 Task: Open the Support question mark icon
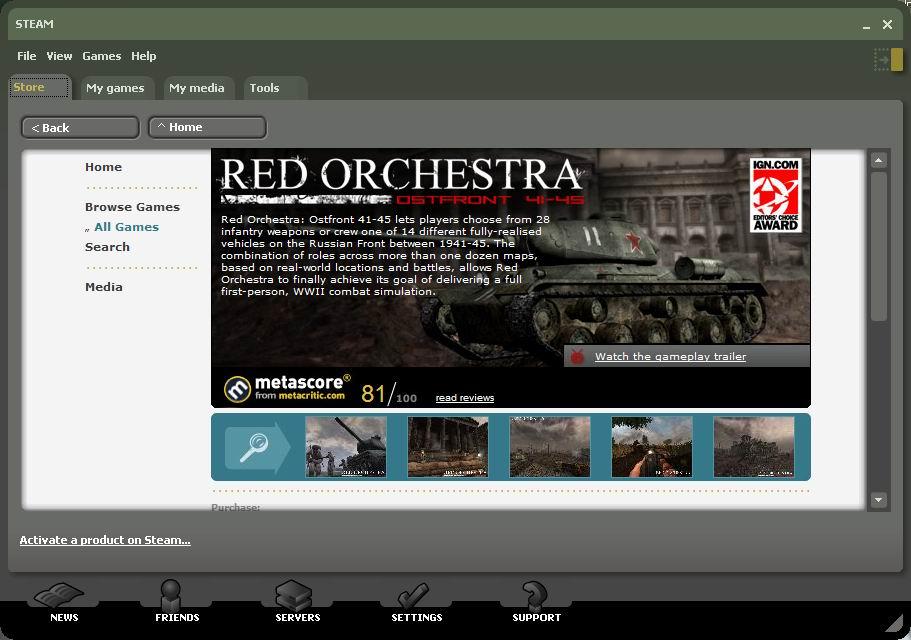(x=535, y=595)
